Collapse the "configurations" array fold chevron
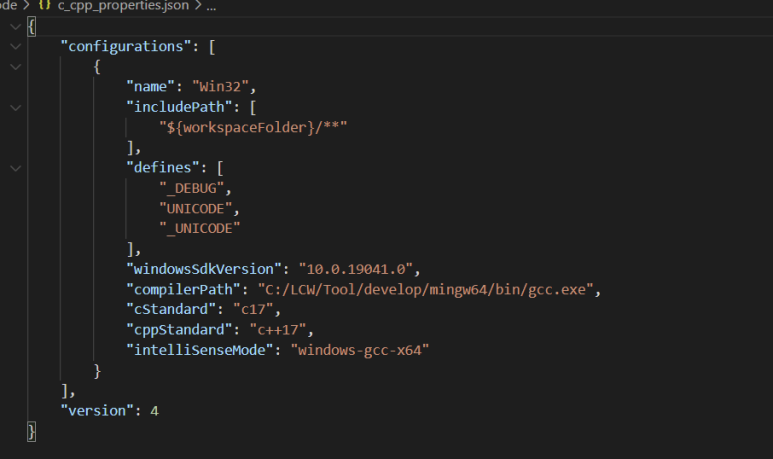This screenshot has height=459, width=773. [16, 47]
